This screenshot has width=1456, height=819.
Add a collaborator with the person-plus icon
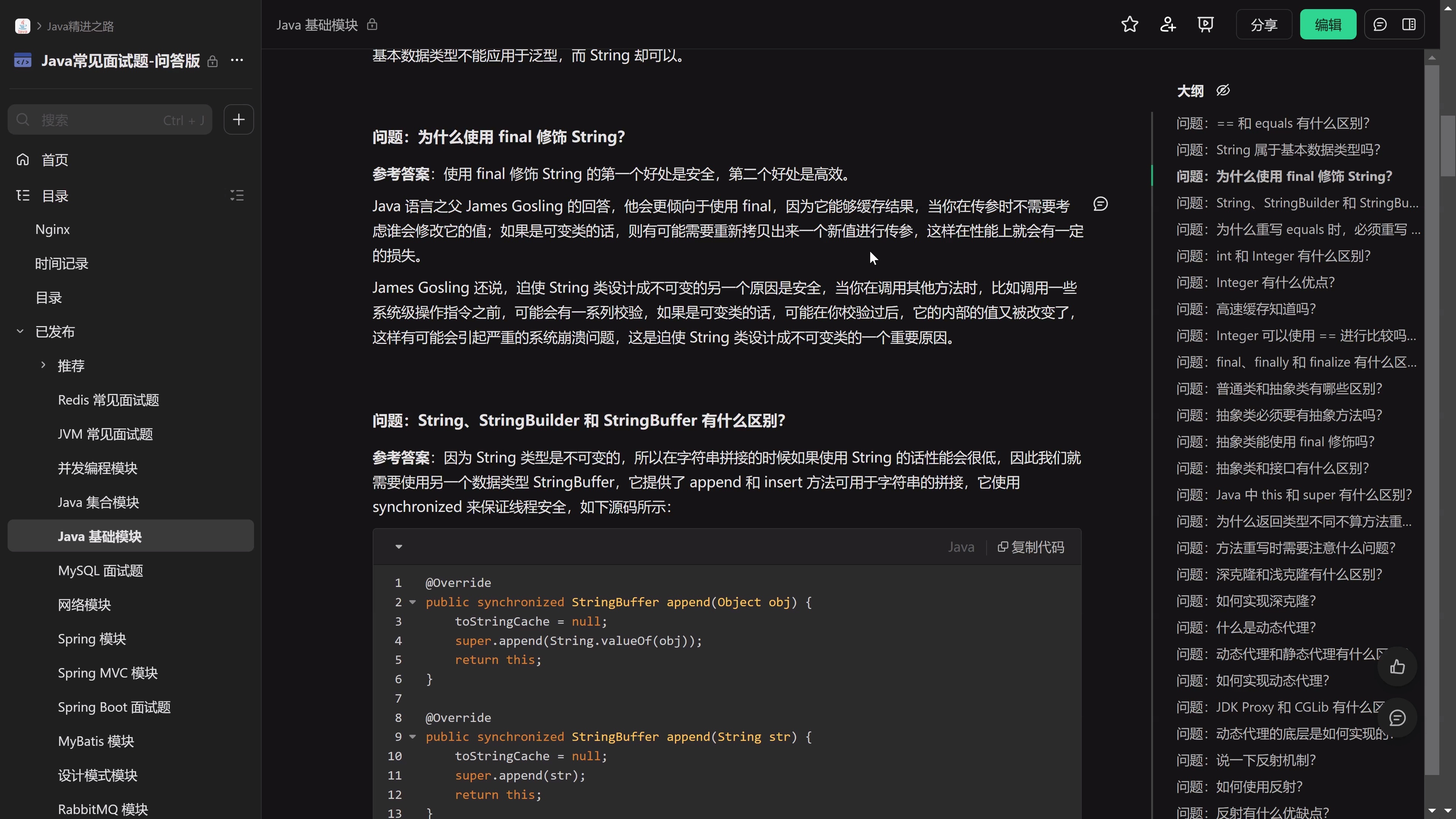(x=1168, y=24)
